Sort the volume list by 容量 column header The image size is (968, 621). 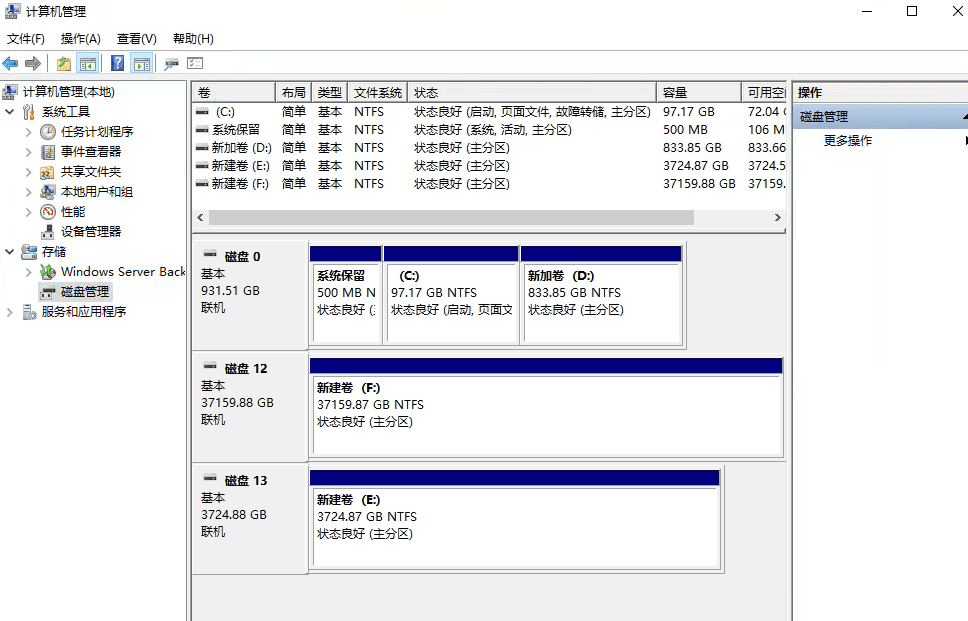coord(697,92)
